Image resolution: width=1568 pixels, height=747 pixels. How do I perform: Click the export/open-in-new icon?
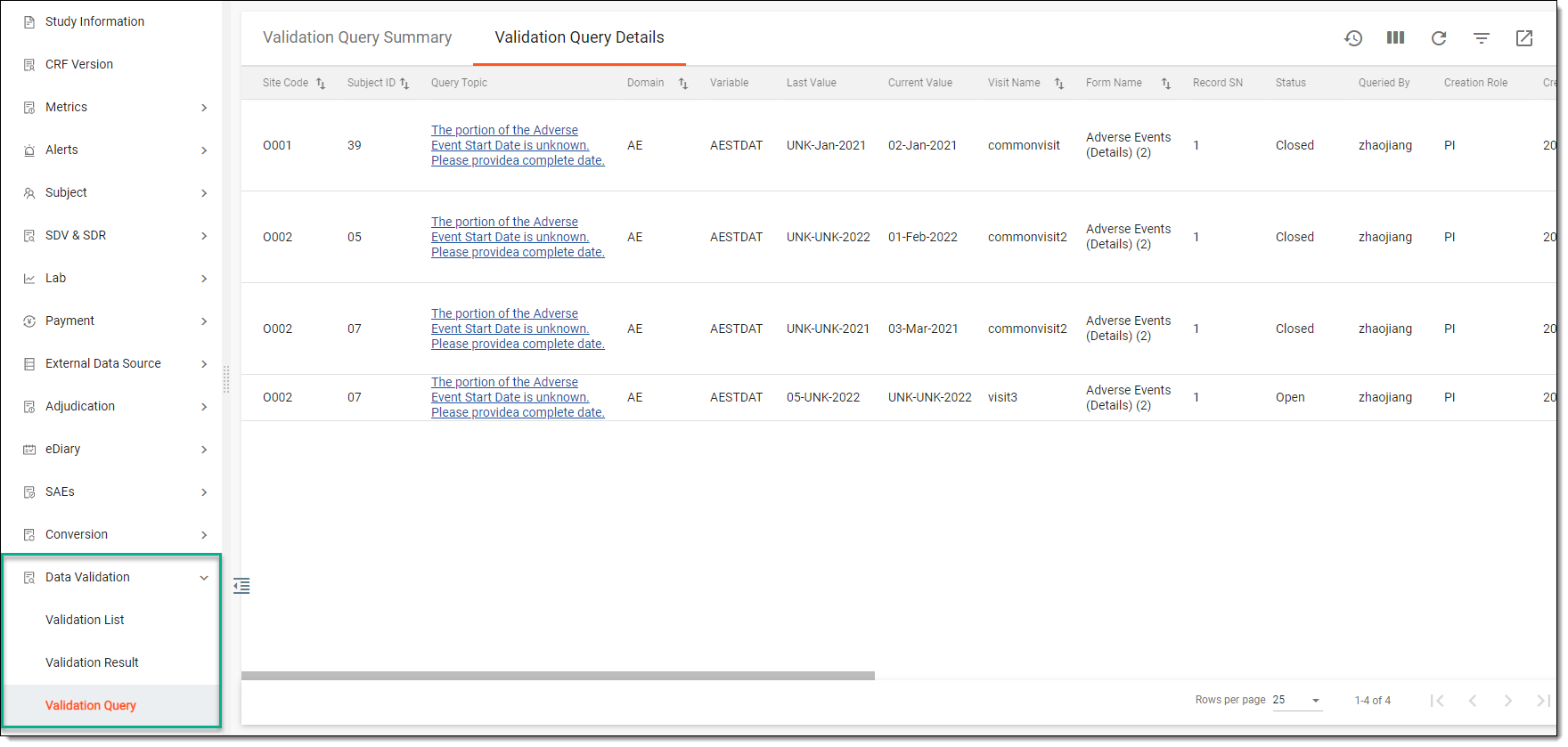pyautogui.click(x=1524, y=38)
